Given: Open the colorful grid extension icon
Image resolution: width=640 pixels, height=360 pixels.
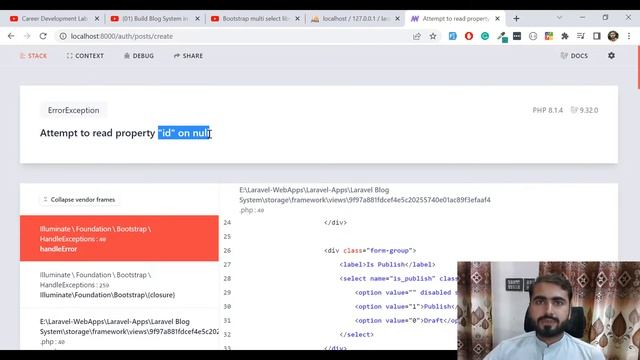Looking at the screenshot, I should coord(549,36).
